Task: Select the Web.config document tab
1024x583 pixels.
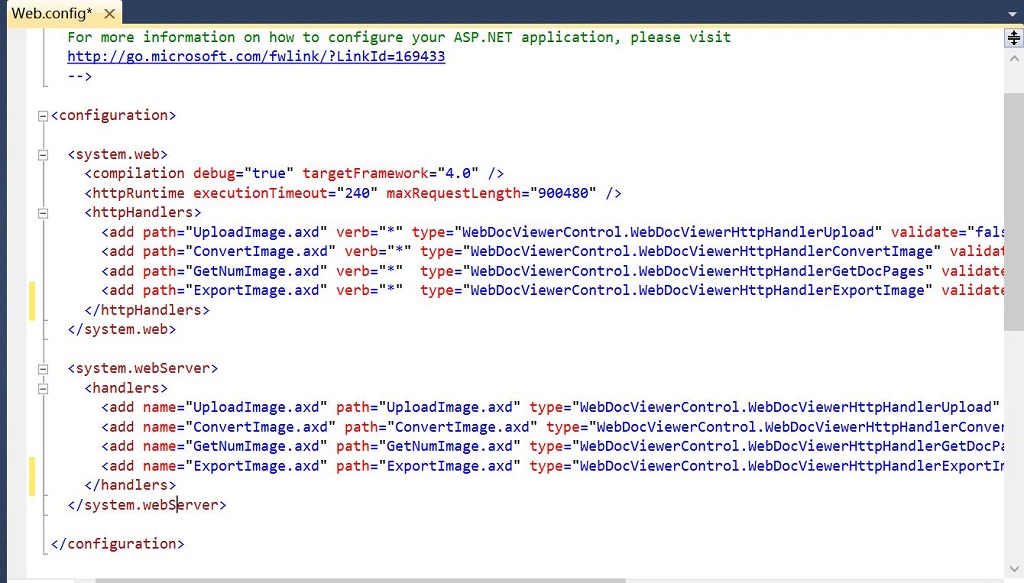Action: pyautogui.click(x=52, y=14)
